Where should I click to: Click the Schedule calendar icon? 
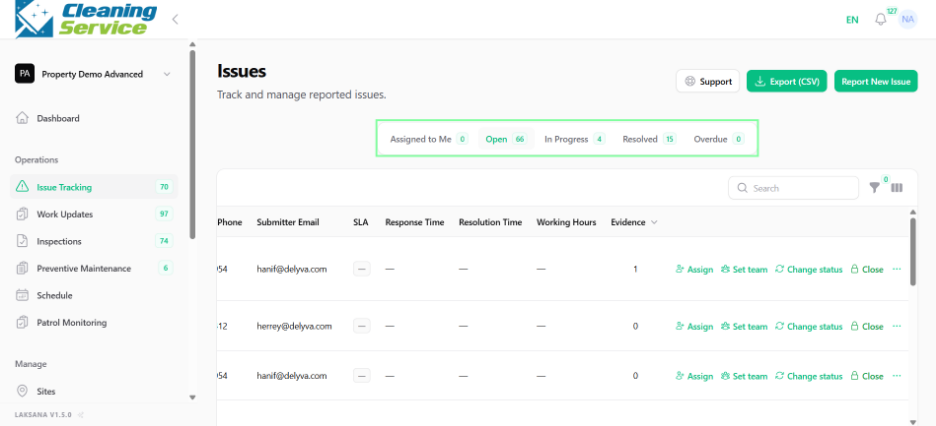(22, 295)
